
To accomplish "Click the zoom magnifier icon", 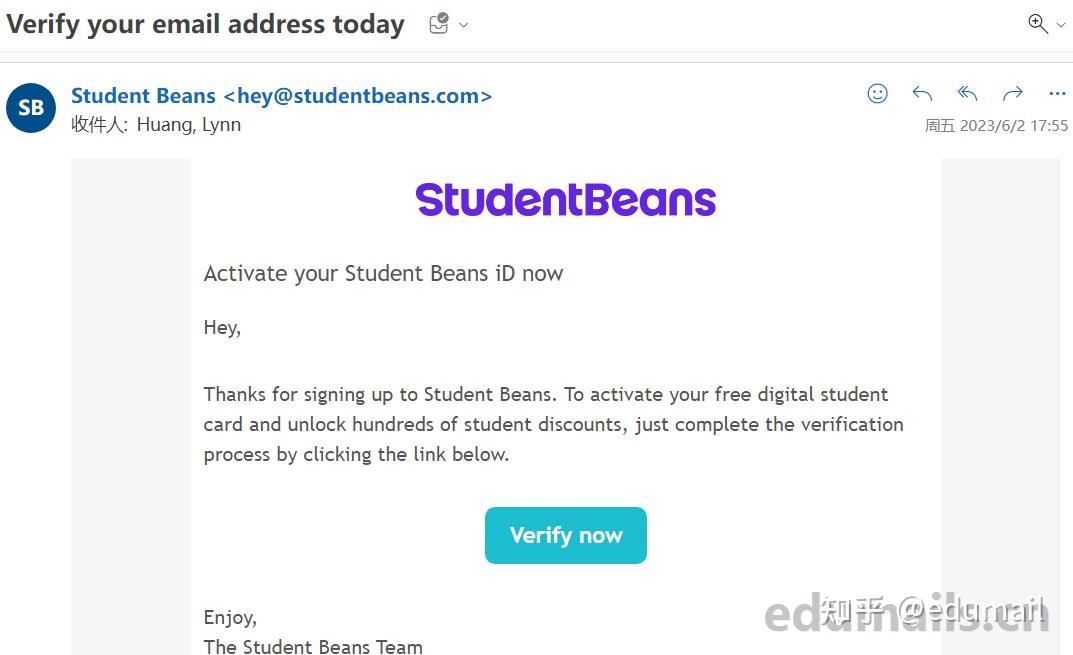I will pyautogui.click(x=1037, y=22).
